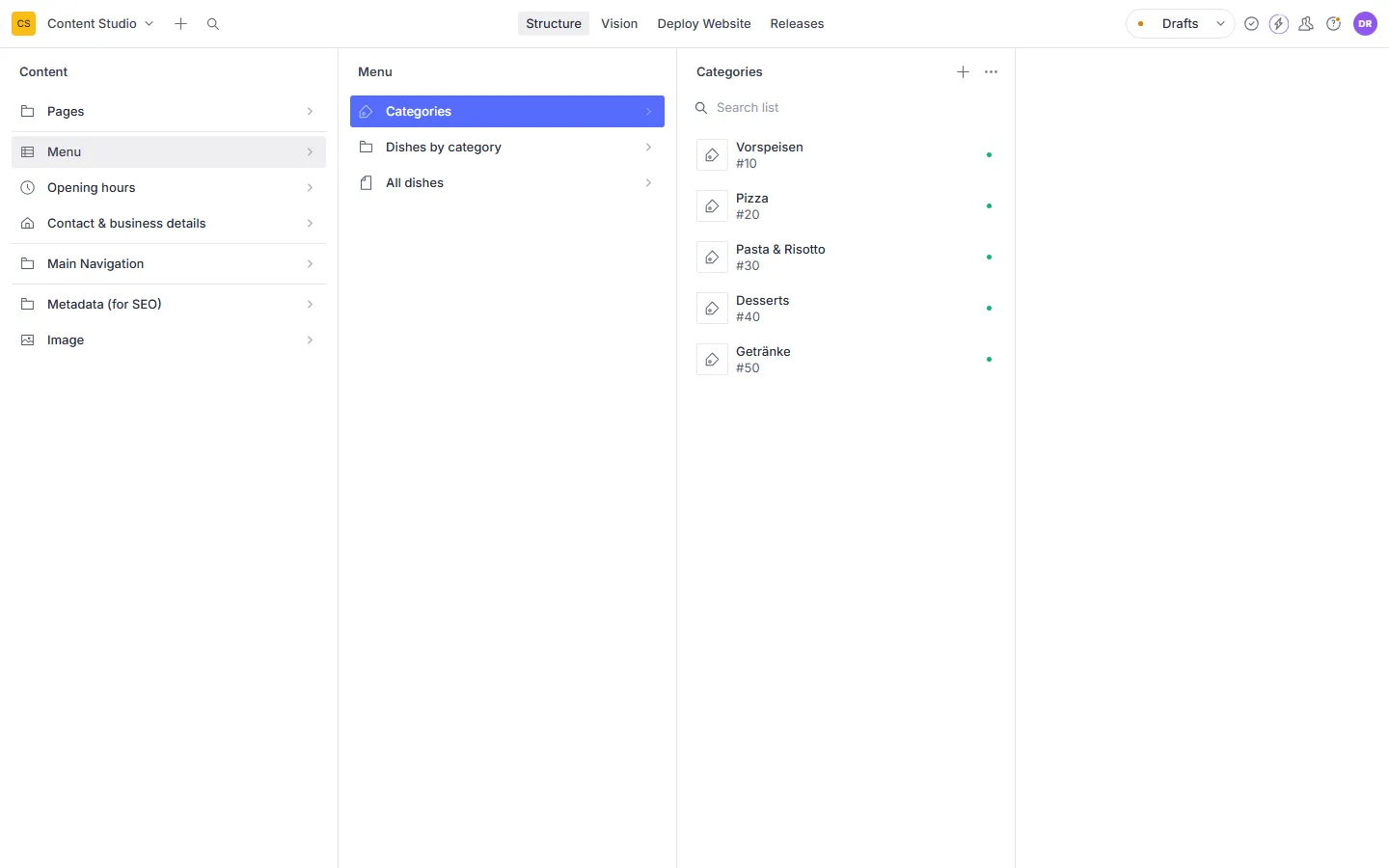The width and height of the screenshot is (1389, 868).
Task: Open the "Pizza" category
Action: tap(846, 205)
